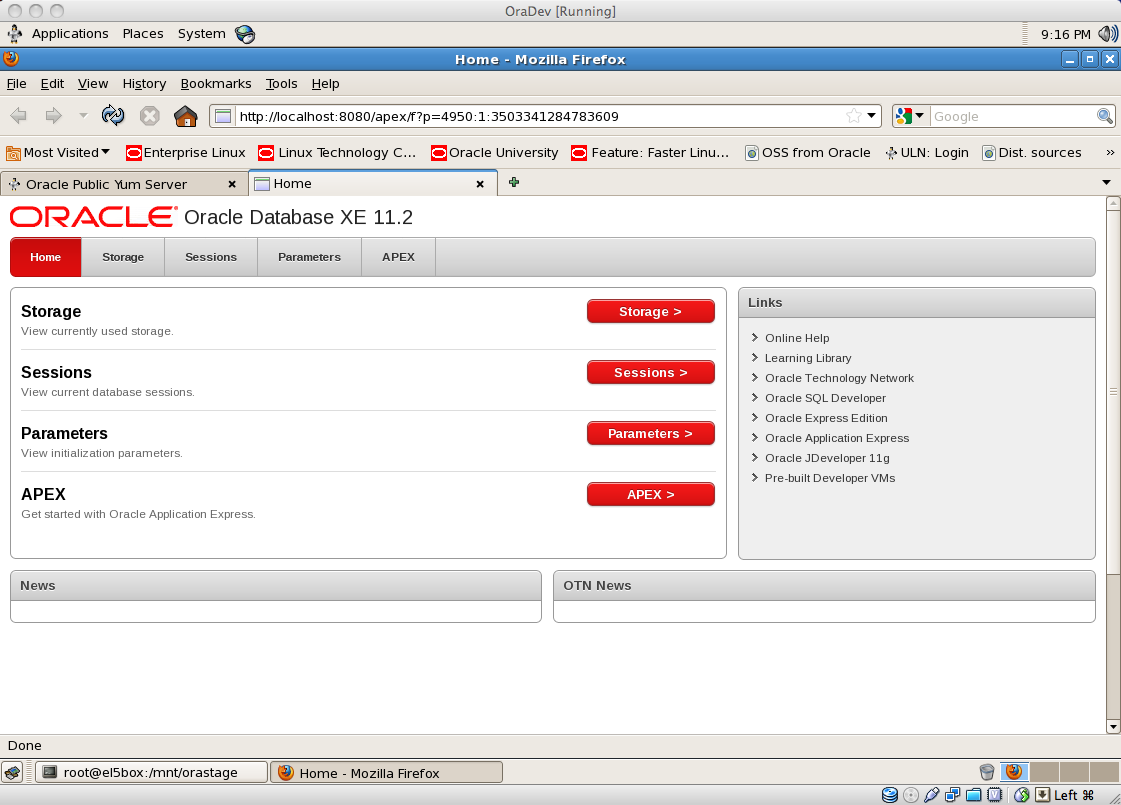Open the GNOME Applications menu
Image resolution: width=1121 pixels, height=805 pixels.
tap(70, 34)
